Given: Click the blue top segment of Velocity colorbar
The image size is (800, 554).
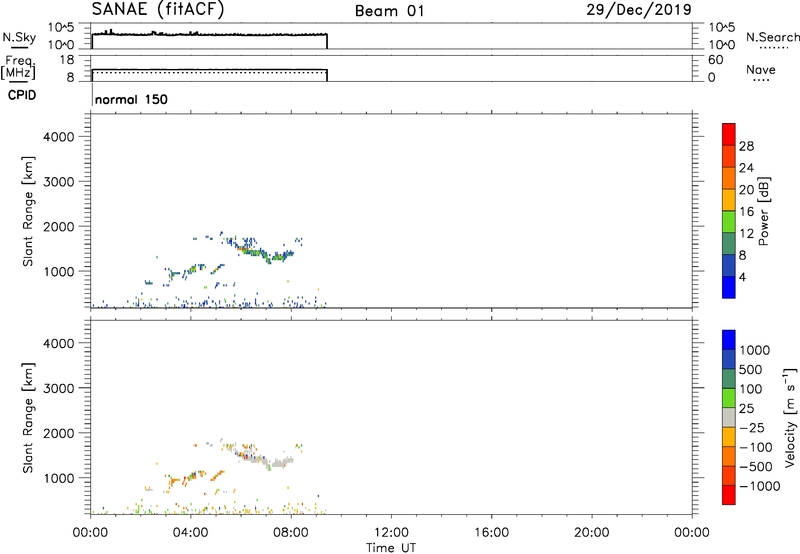Looking at the screenshot, I should tap(729, 340).
